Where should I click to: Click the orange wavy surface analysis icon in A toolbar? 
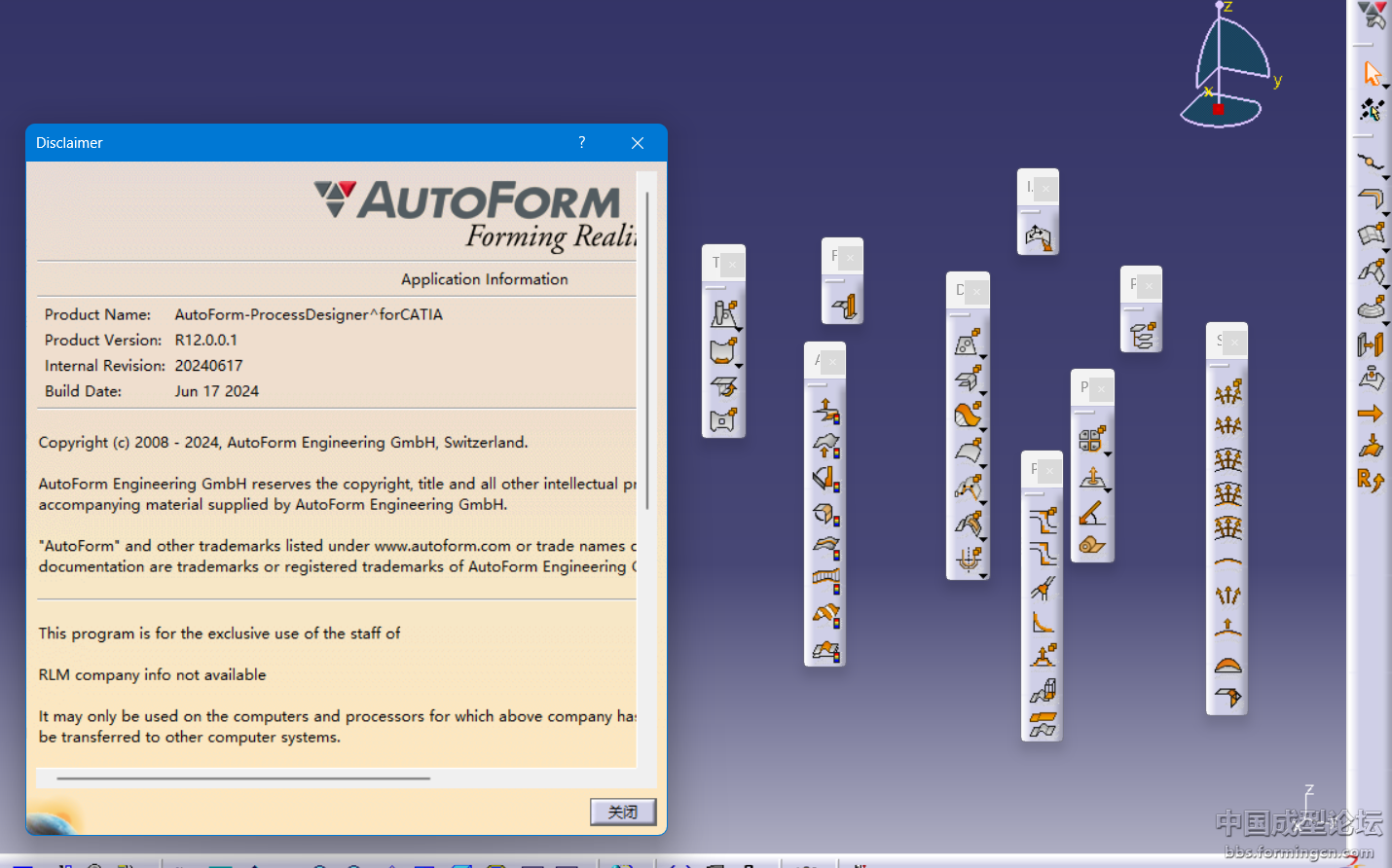[826, 615]
